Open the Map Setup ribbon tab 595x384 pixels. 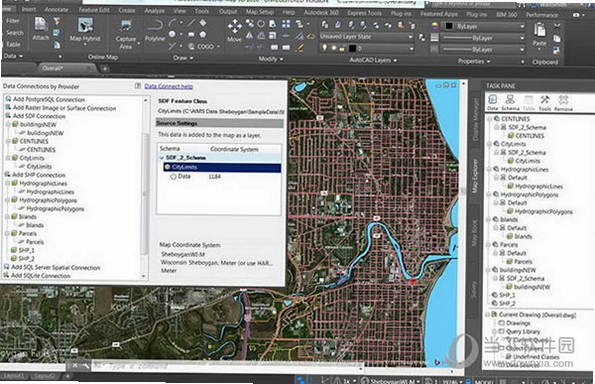[260, 12]
